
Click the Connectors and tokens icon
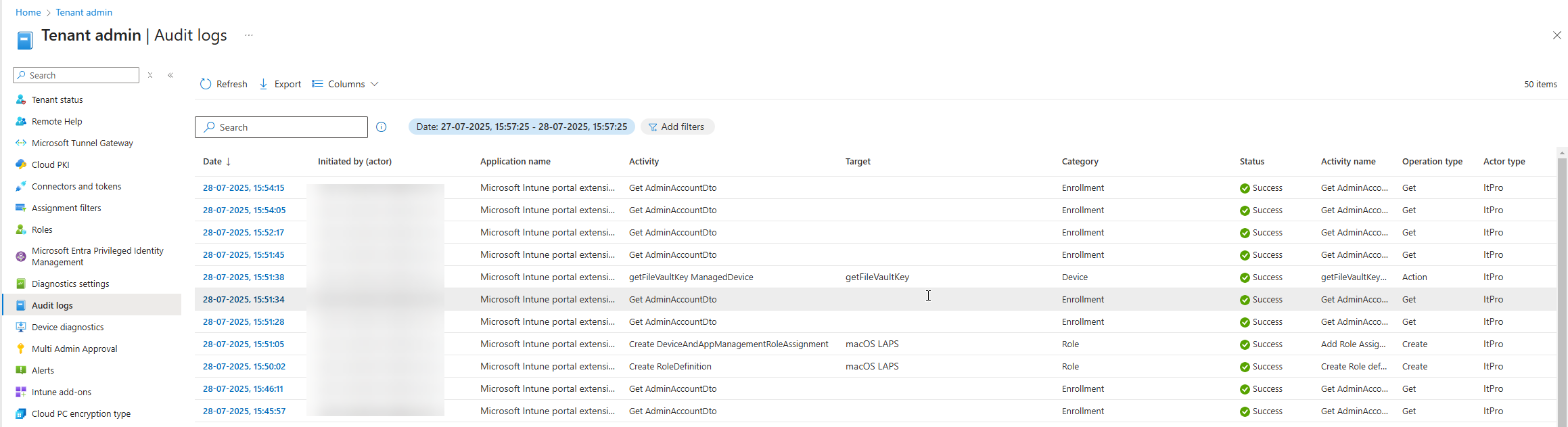pyautogui.click(x=21, y=186)
